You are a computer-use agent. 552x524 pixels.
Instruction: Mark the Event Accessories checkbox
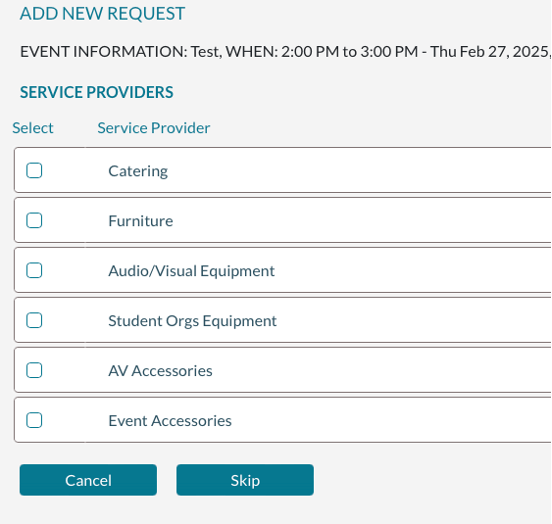point(34,420)
